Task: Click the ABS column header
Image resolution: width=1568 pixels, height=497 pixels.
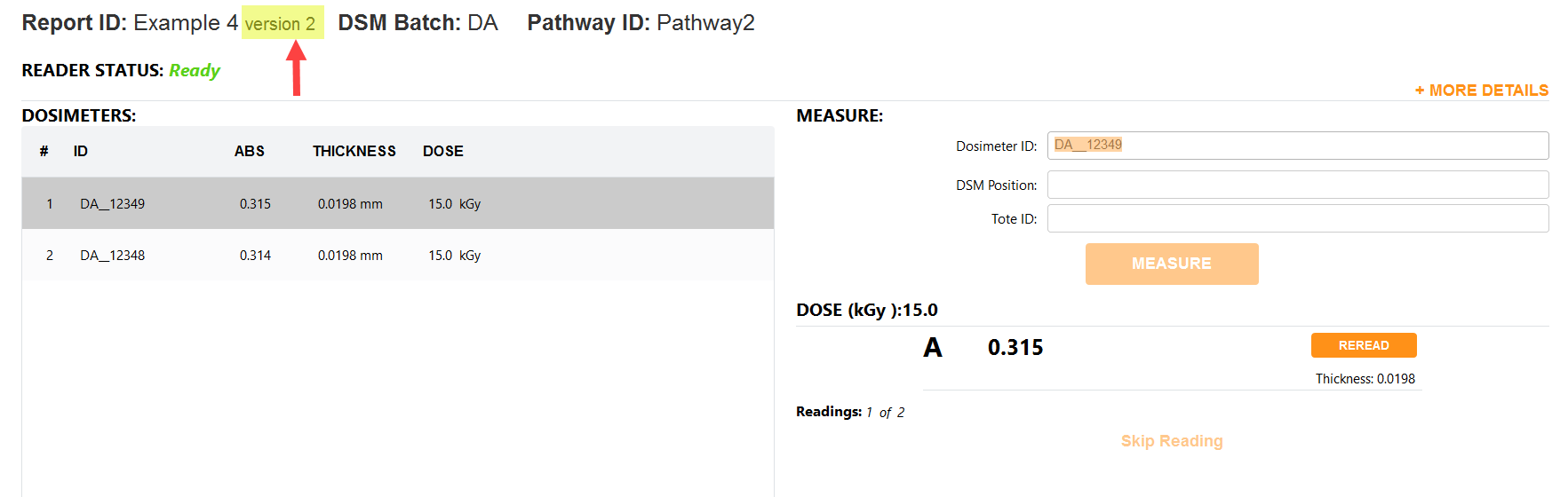Action: click(x=250, y=151)
